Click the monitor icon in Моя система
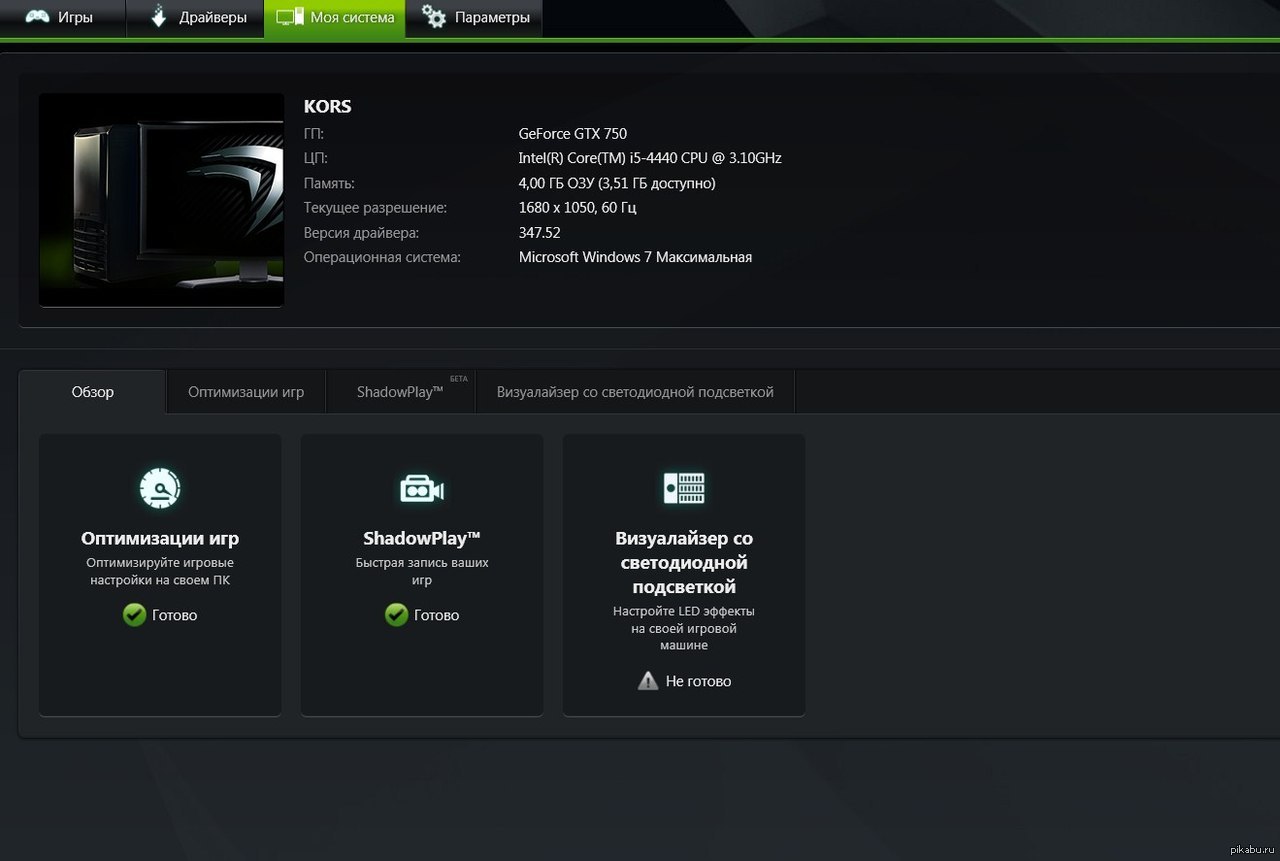Image resolution: width=1280 pixels, height=861 pixels. point(290,18)
